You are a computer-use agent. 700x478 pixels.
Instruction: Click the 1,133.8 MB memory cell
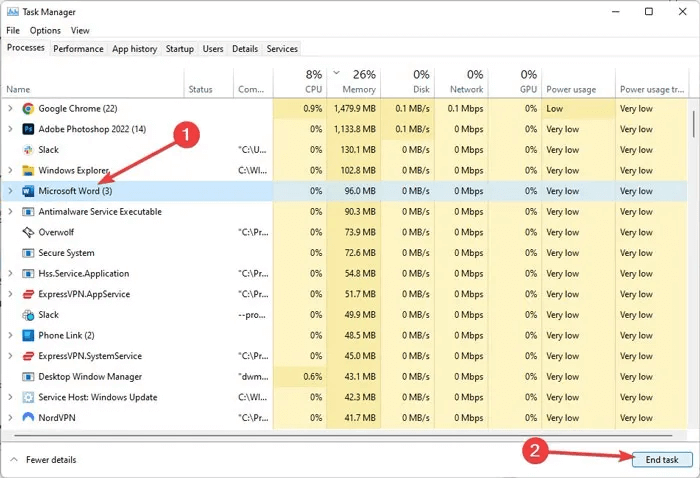tap(353, 129)
